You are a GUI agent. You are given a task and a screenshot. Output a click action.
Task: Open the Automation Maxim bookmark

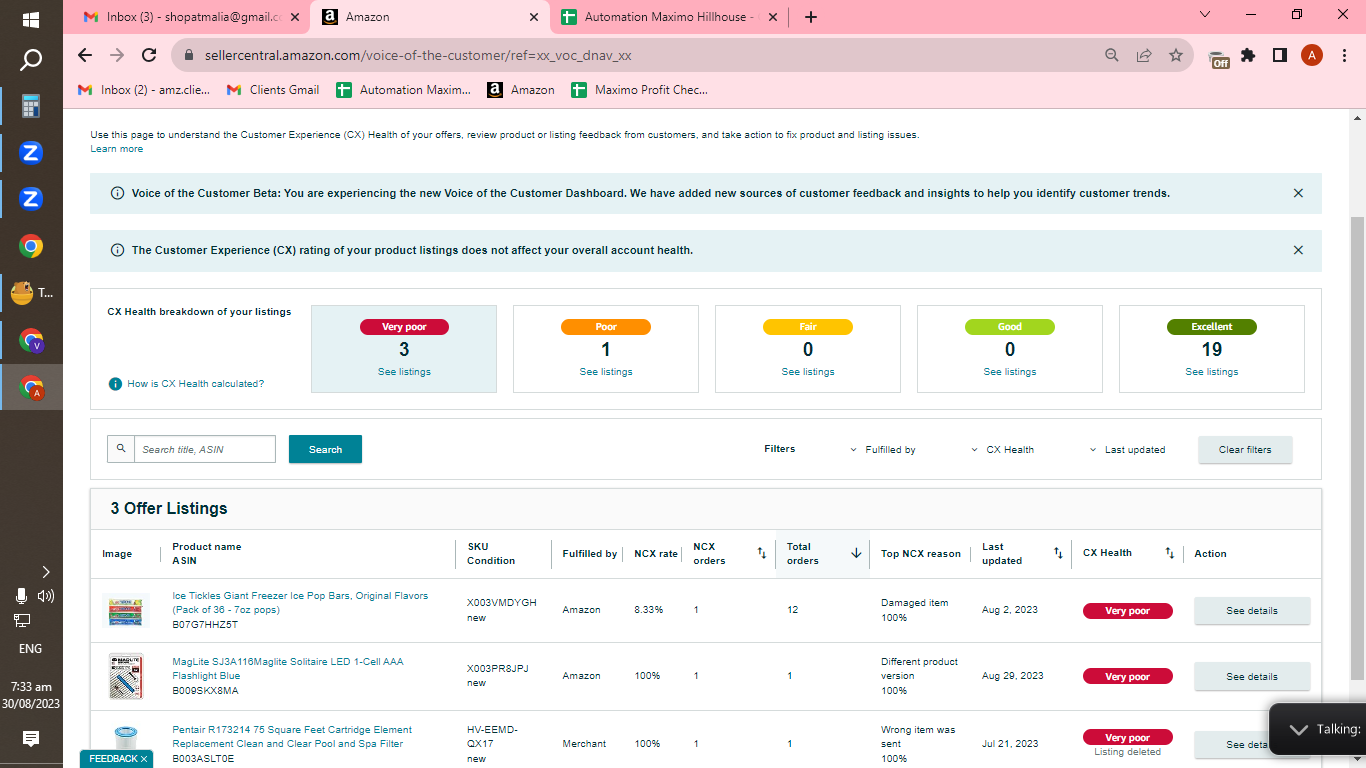[x=403, y=90]
